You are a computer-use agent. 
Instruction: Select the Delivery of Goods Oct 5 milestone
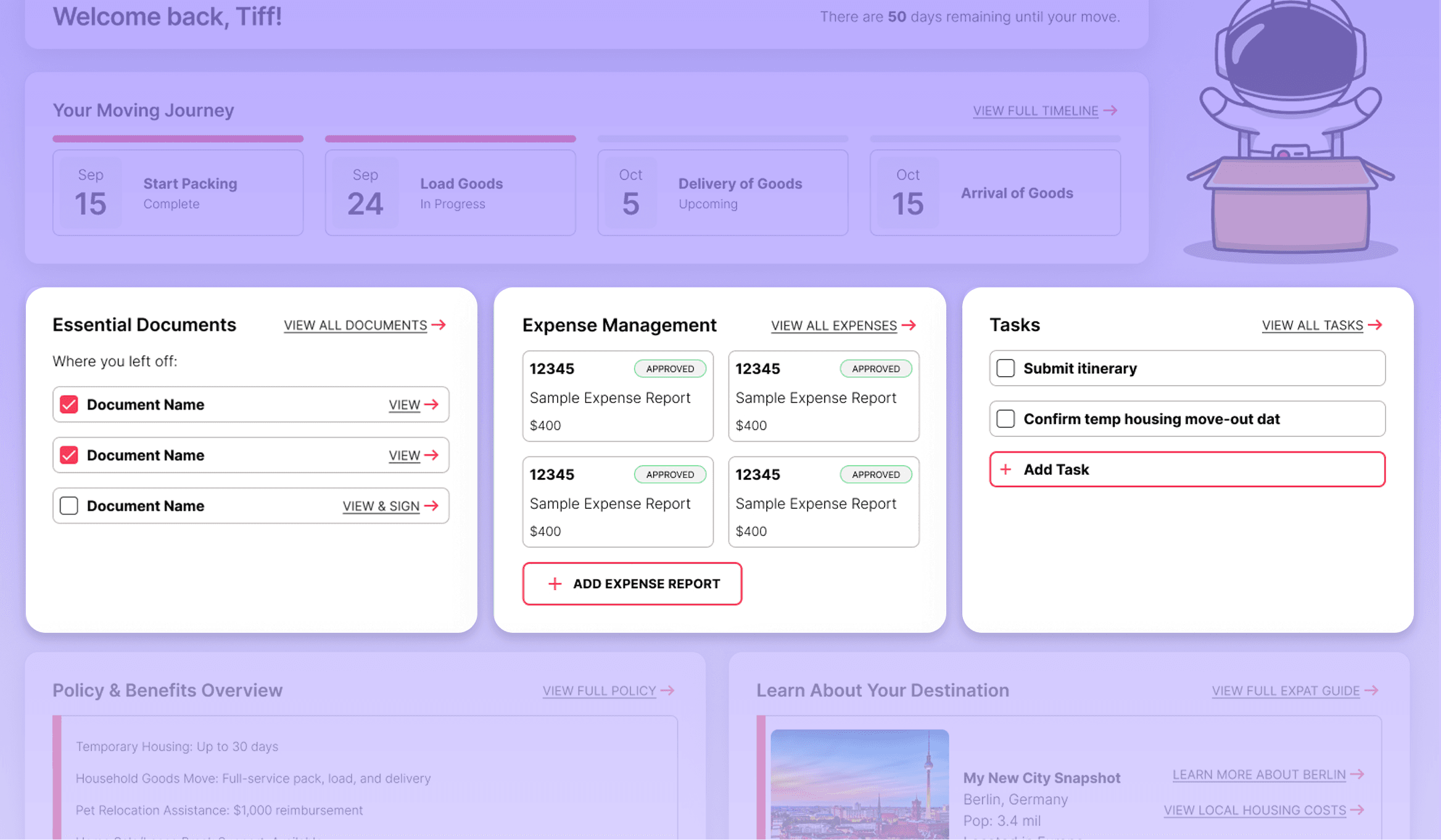[722, 192]
